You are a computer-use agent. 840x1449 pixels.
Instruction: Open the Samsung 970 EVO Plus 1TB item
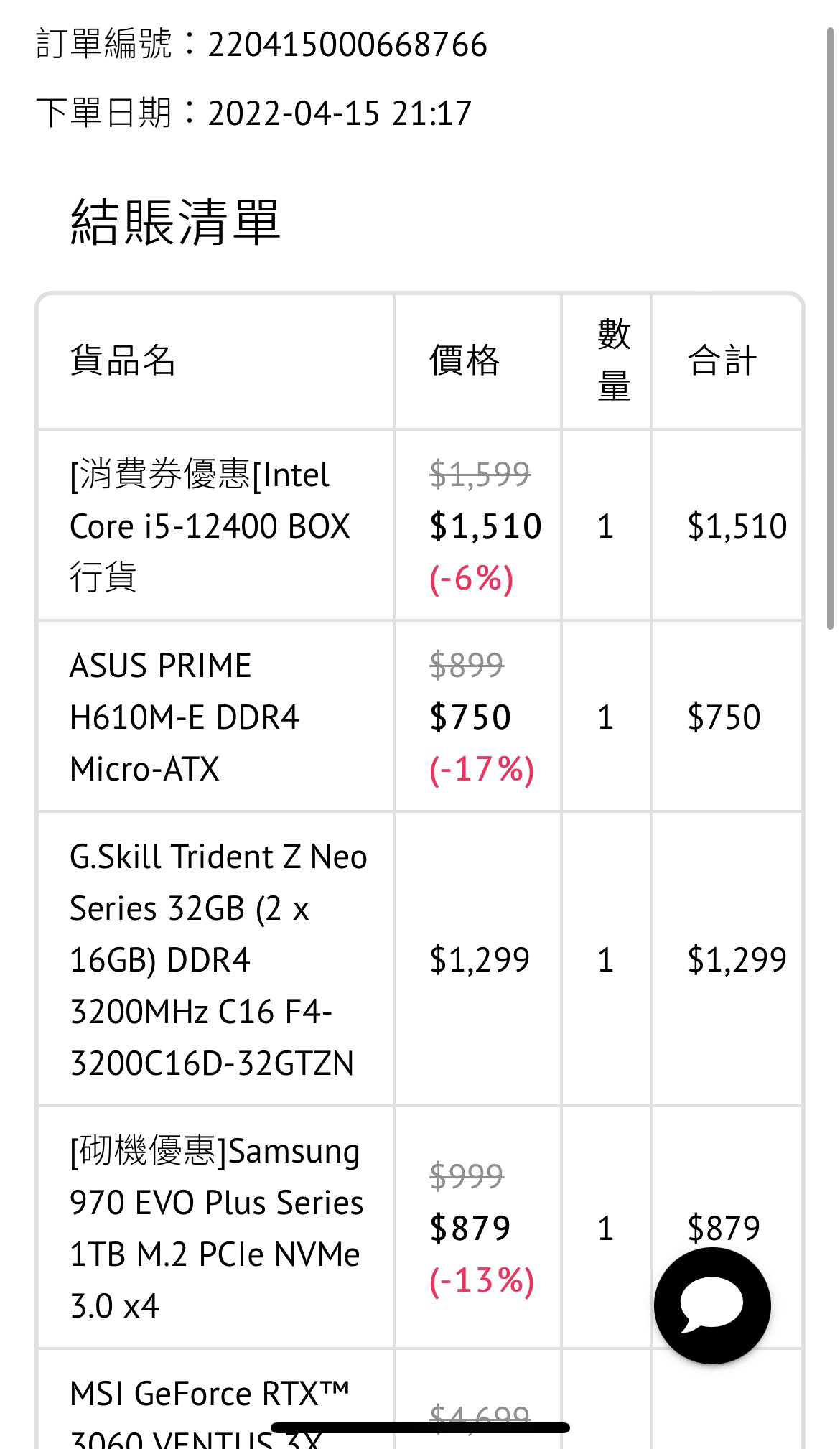tap(216, 1228)
